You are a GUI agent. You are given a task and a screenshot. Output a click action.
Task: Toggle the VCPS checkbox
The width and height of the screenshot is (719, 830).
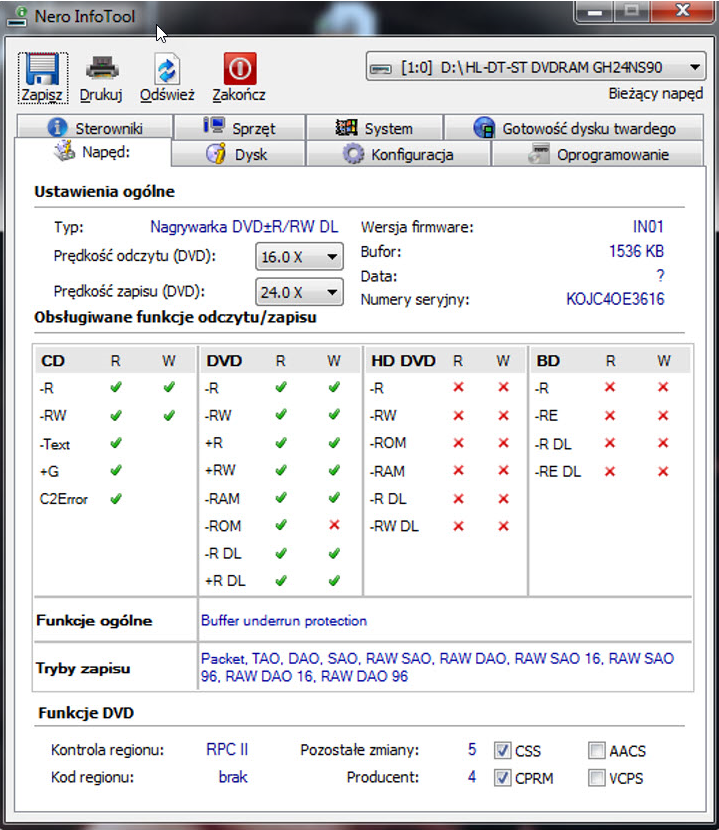(597, 778)
